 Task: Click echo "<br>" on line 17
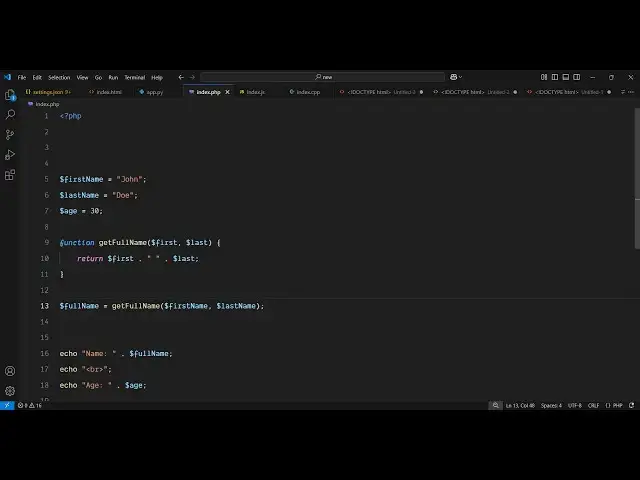pyautogui.click(x=85, y=369)
